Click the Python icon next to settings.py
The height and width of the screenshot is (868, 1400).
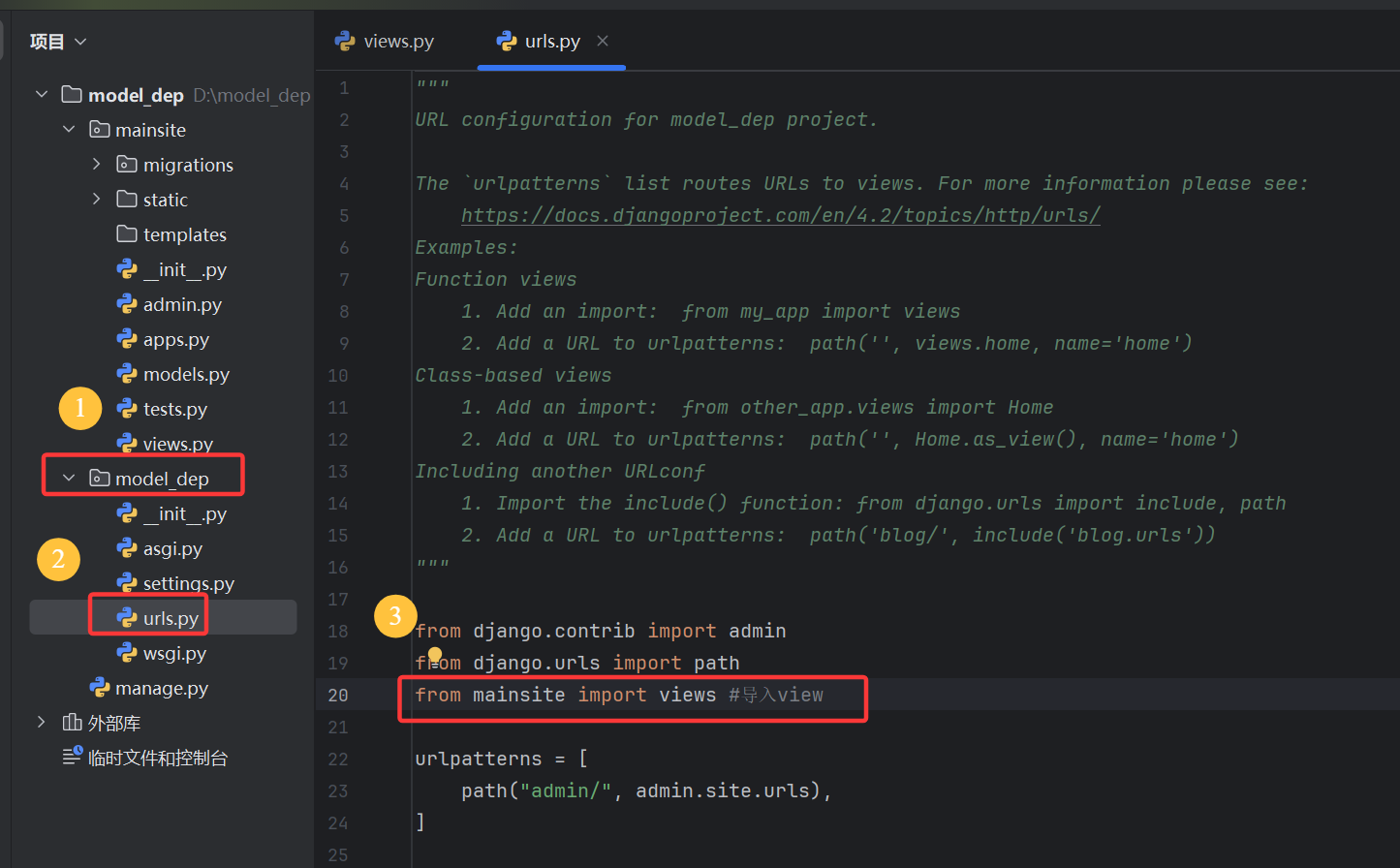pyautogui.click(x=127, y=583)
